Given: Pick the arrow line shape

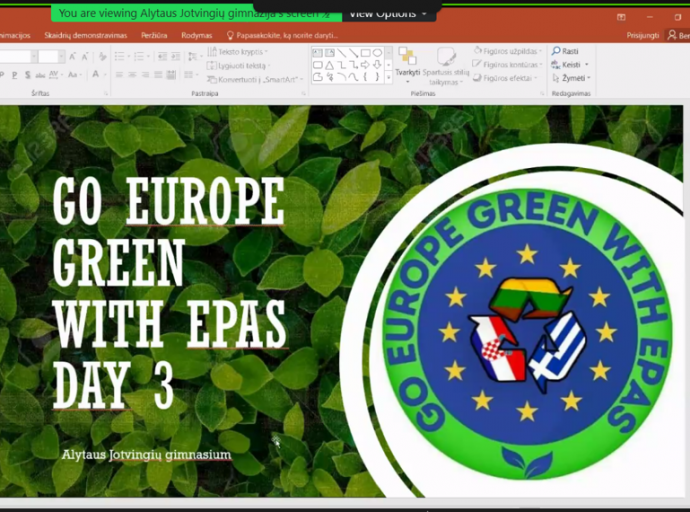Looking at the screenshot, I should pos(353,53).
